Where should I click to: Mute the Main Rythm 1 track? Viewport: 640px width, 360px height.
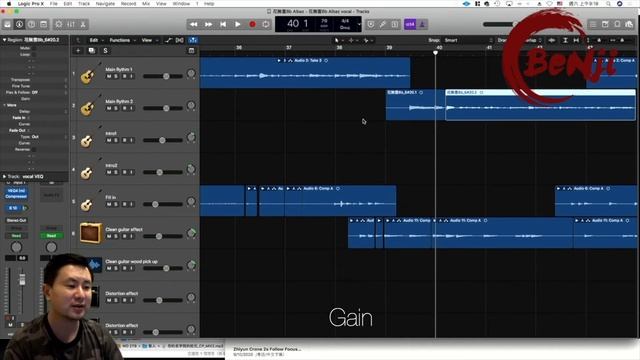point(109,76)
